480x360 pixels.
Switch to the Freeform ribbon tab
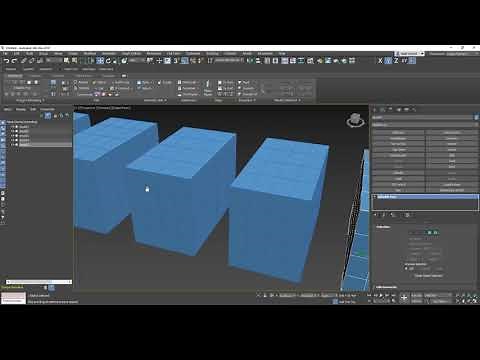tap(34, 76)
